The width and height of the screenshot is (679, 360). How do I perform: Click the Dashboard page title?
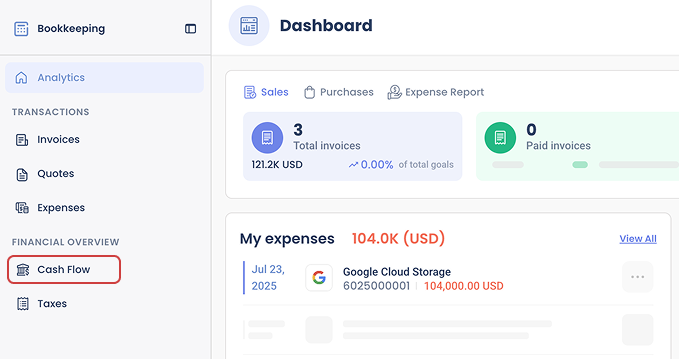click(326, 26)
